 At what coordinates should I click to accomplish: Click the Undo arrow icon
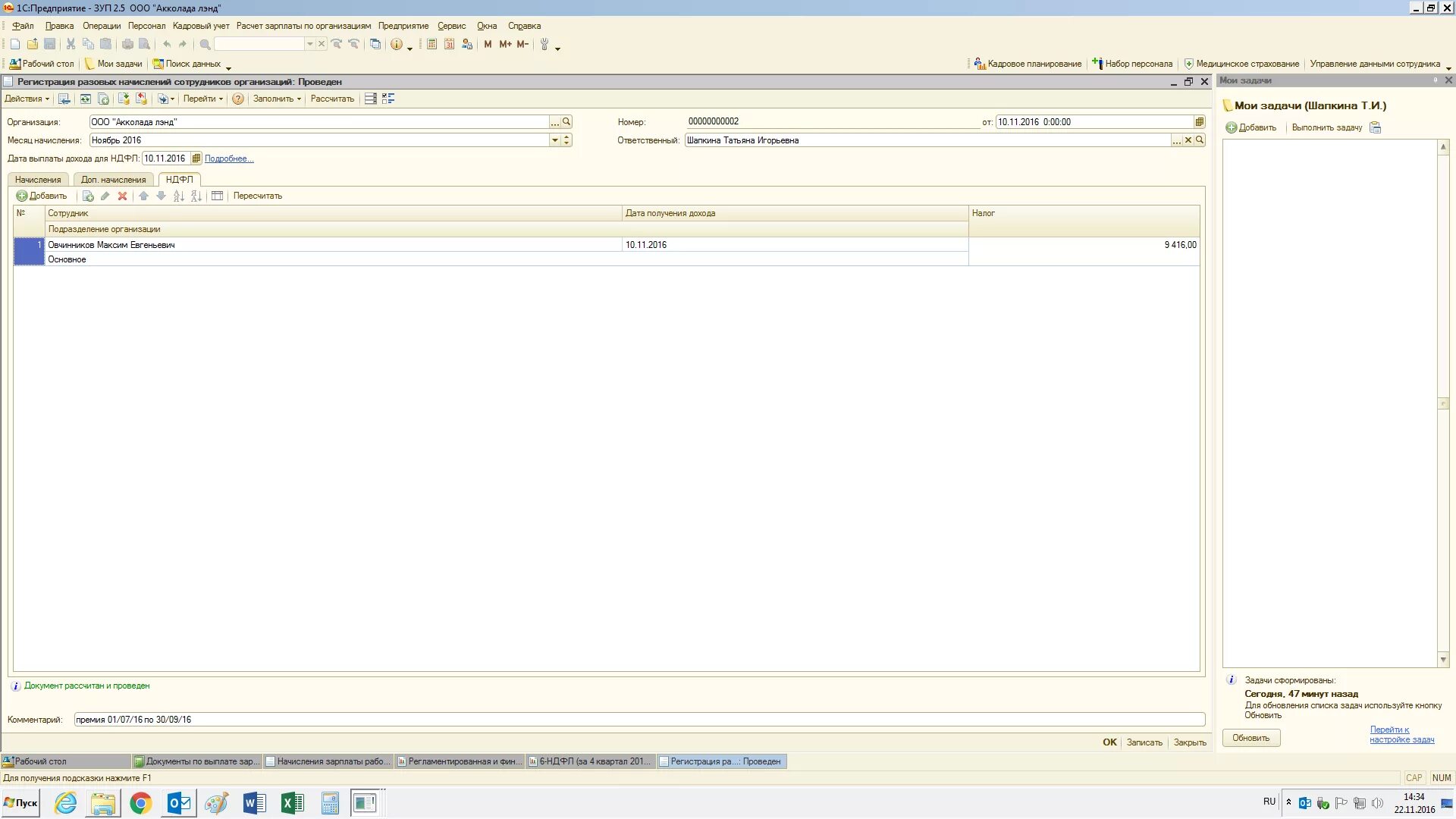[x=167, y=44]
